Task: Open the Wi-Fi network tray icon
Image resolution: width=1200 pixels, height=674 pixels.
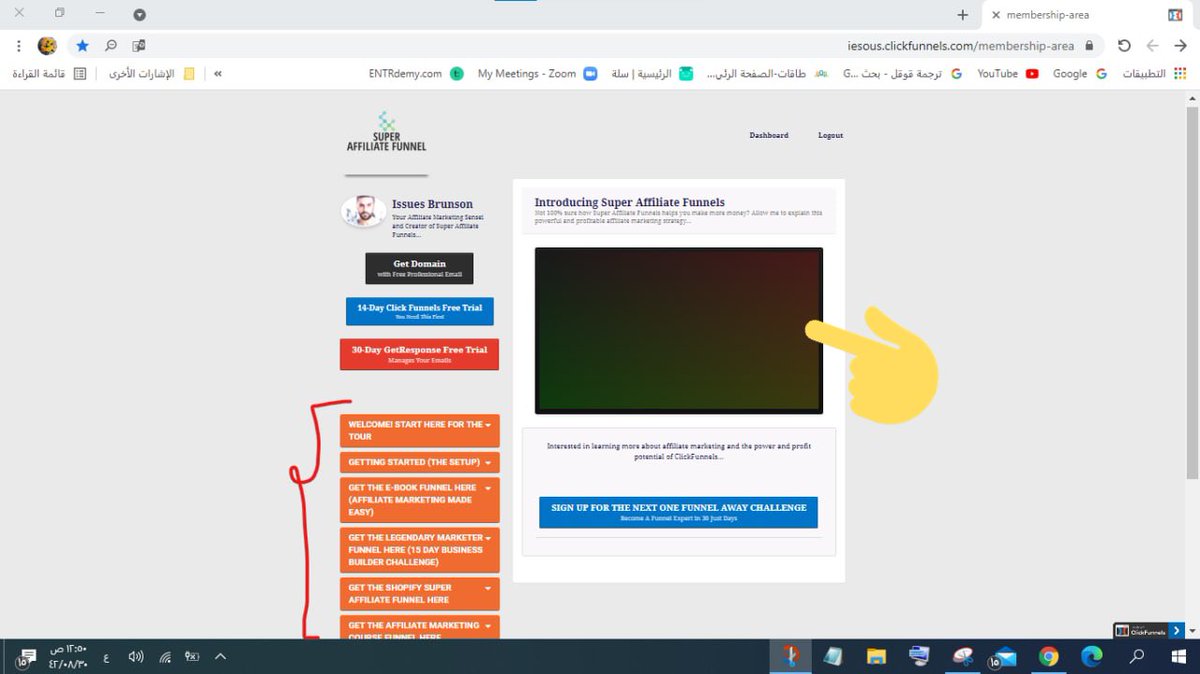Action: 165,657
